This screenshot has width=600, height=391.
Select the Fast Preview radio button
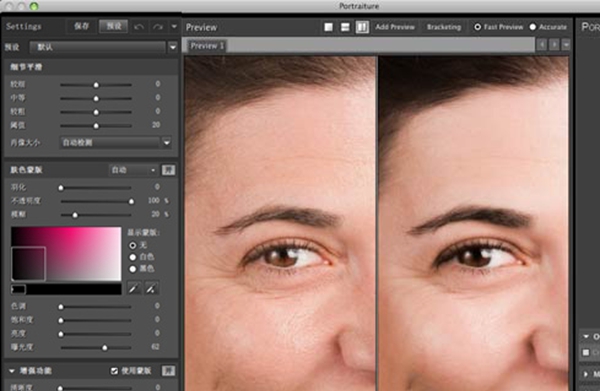tap(478, 27)
